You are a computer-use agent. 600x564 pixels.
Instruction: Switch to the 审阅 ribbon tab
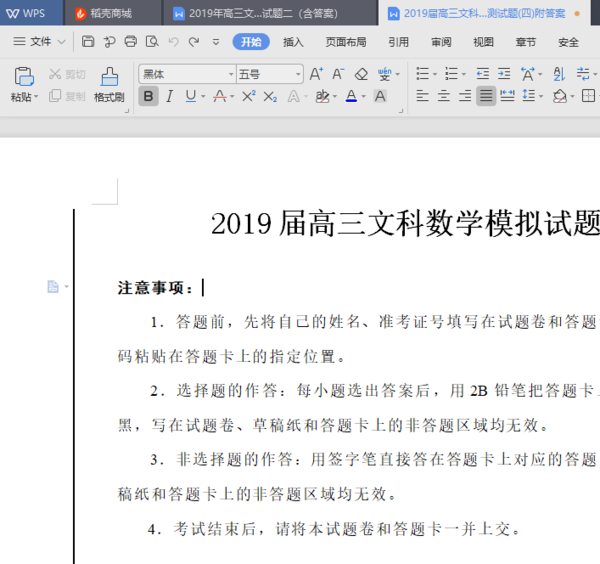441,42
